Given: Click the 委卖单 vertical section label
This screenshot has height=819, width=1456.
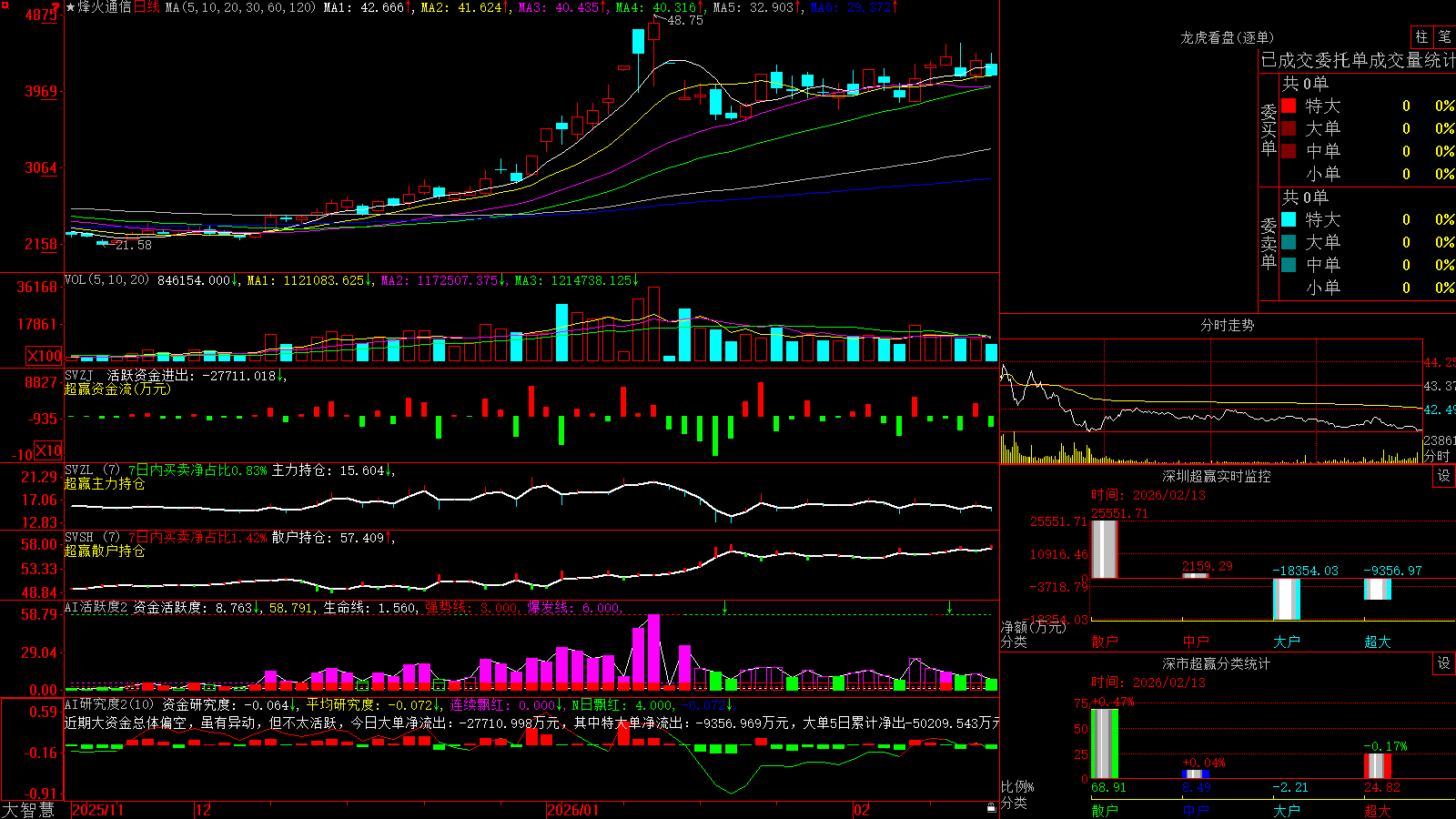Looking at the screenshot, I should (x=1269, y=243).
